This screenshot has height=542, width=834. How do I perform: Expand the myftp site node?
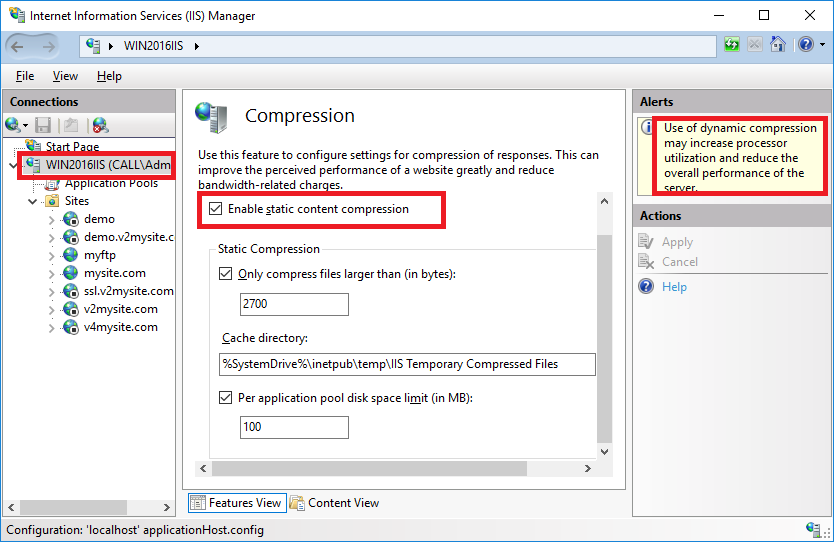point(52,256)
